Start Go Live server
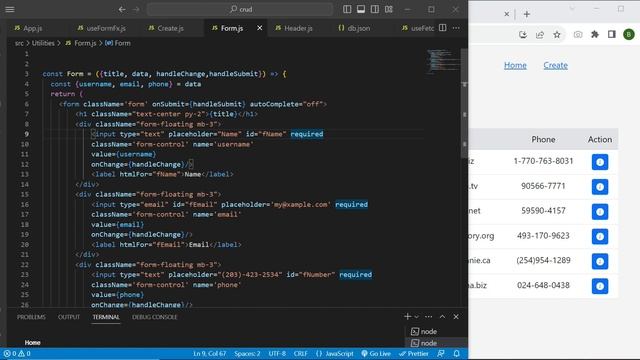 376,353
